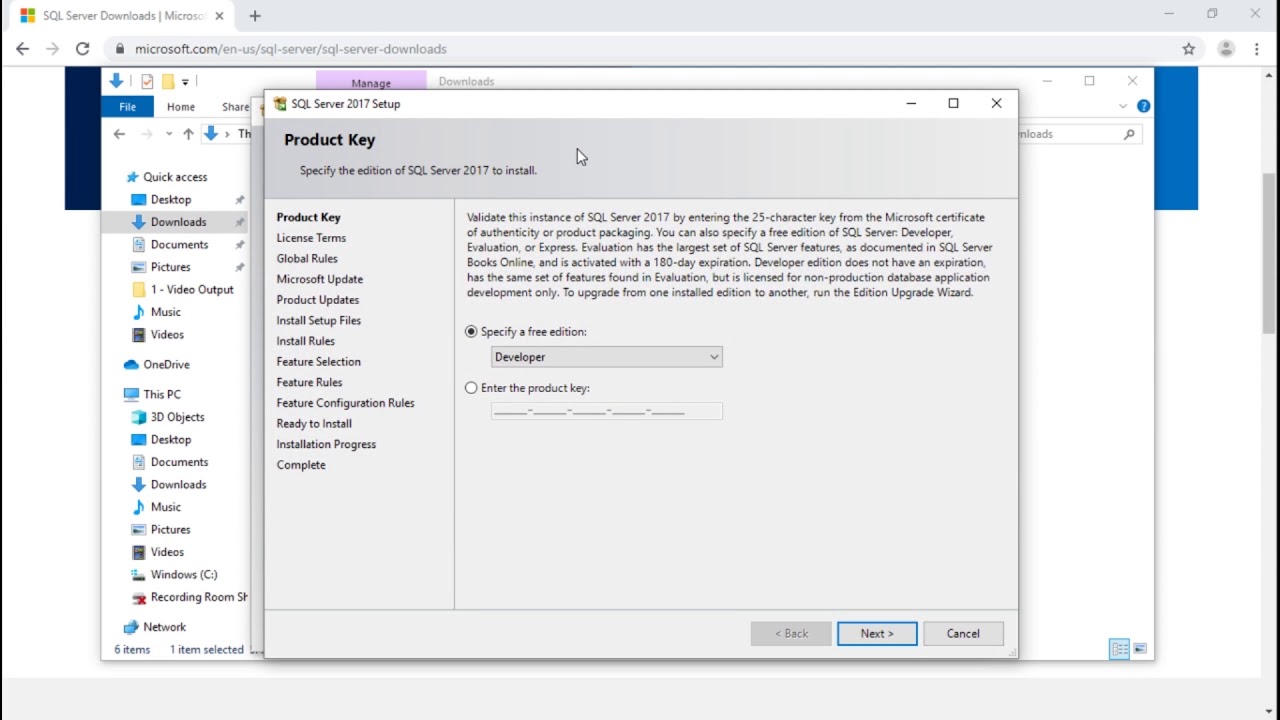Click the Properties icon in Explorer quick access toolbar
Screen dimensions: 1280x720
pyautogui.click(x=147, y=82)
